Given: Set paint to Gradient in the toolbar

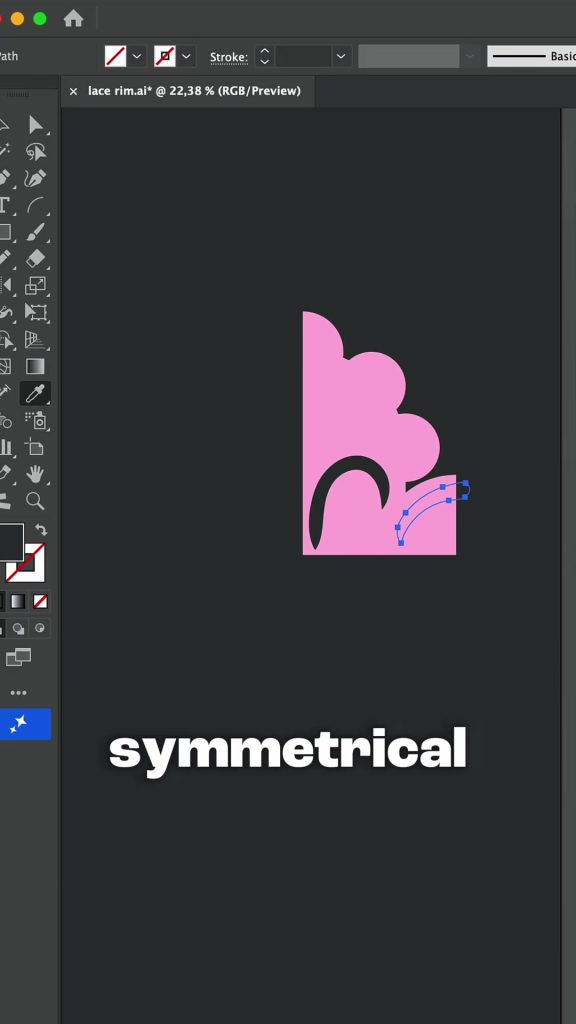Looking at the screenshot, I should (18, 601).
